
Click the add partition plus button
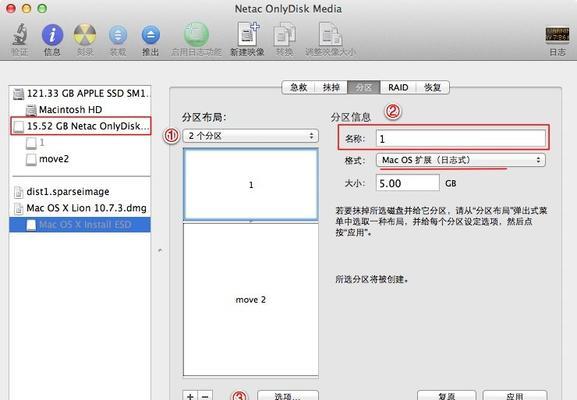click(190, 396)
